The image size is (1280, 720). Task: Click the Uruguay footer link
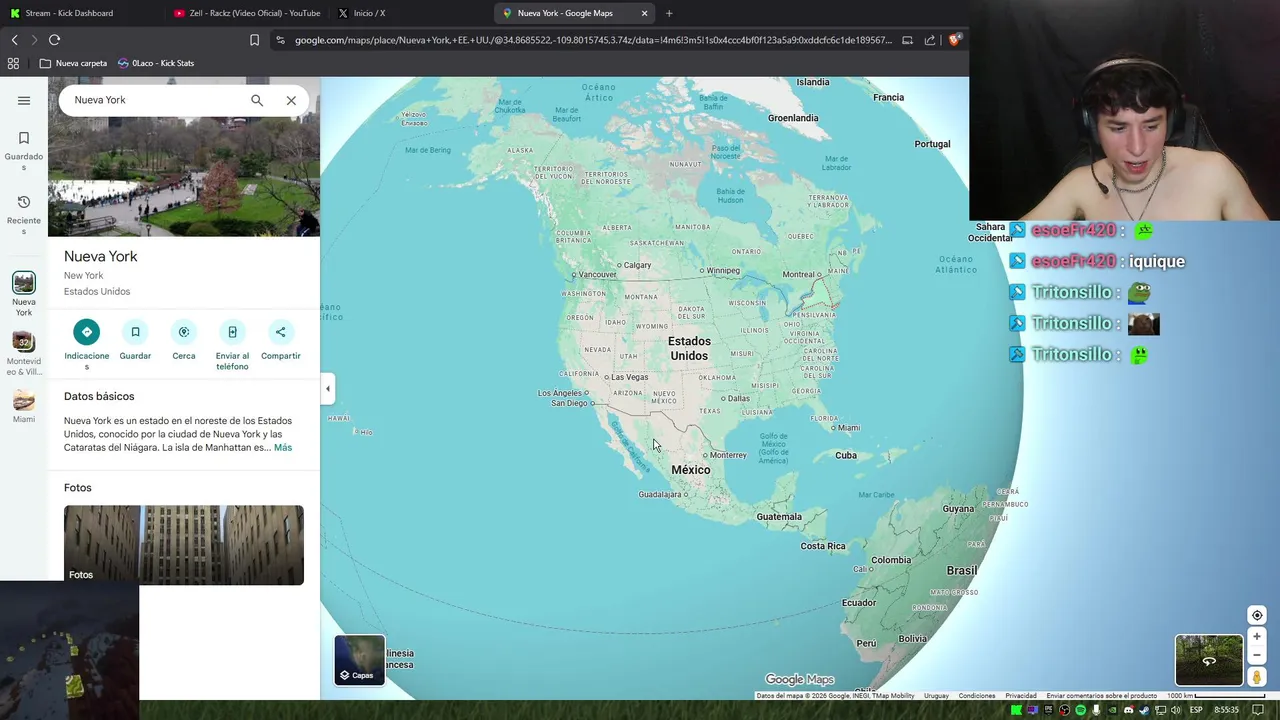point(936,696)
